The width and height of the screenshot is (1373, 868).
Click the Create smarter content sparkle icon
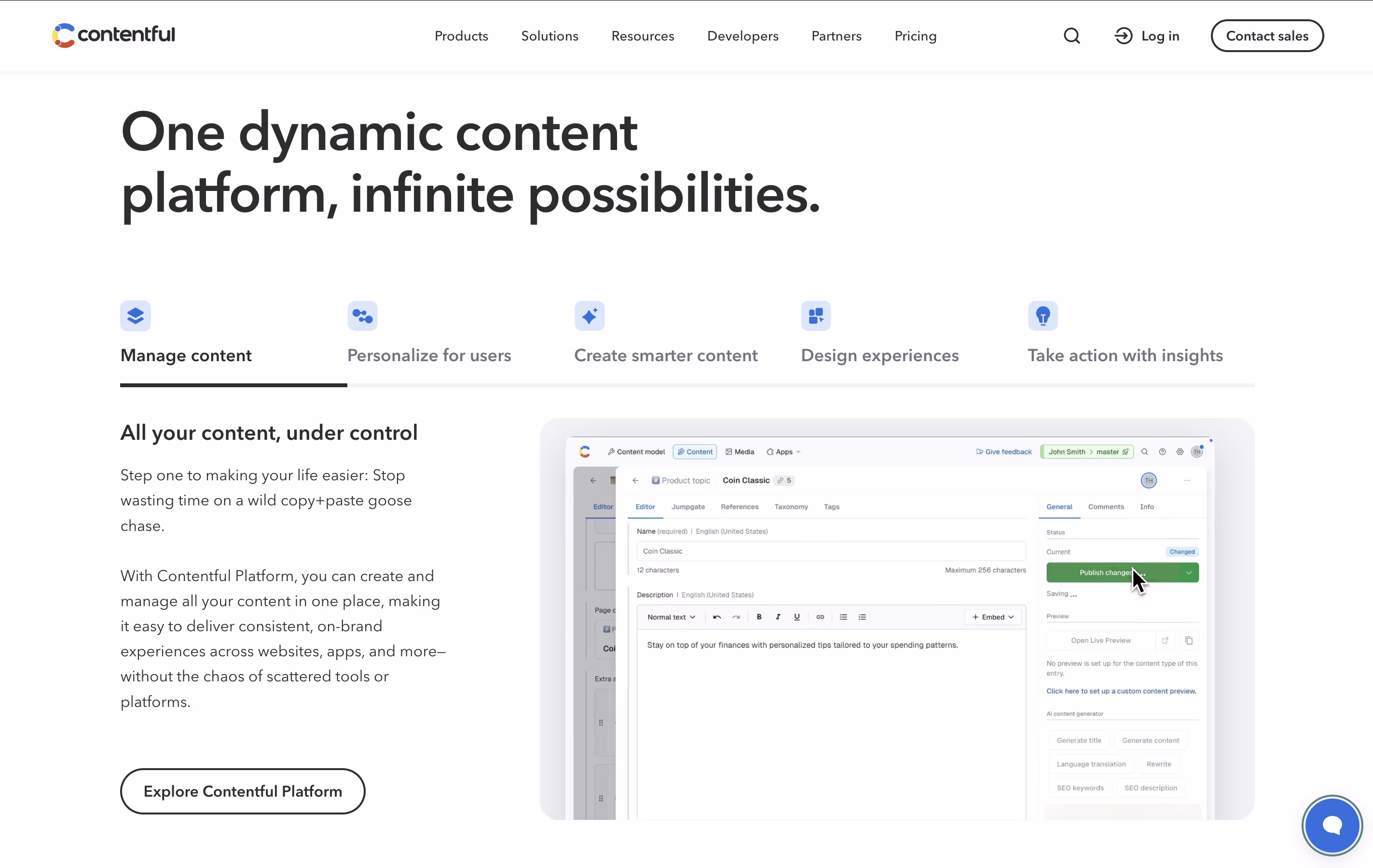[x=590, y=316]
